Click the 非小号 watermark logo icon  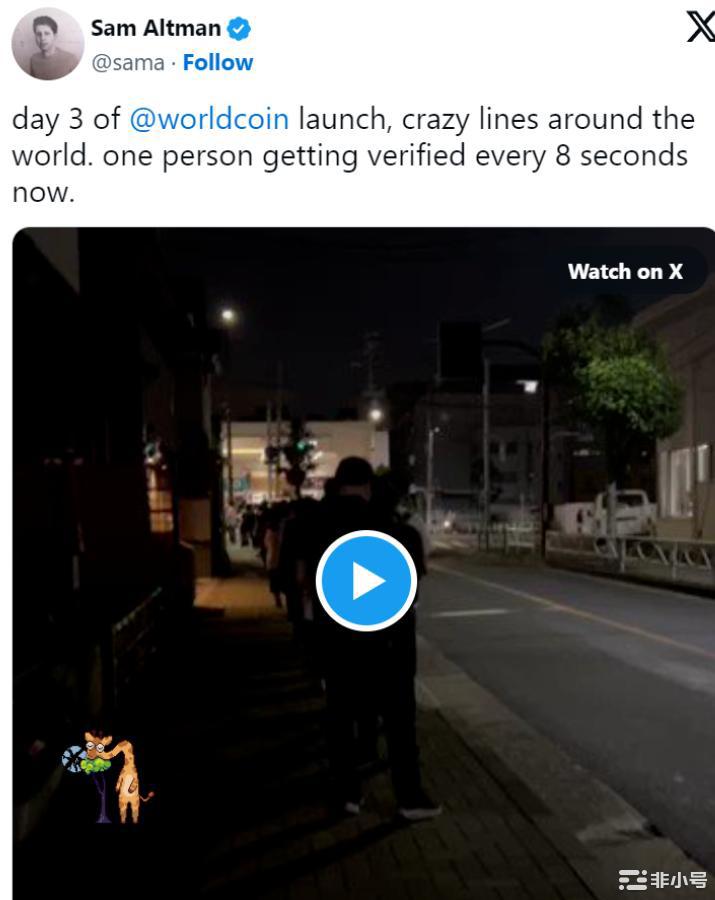pyautogui.click(x=632, y=879)
